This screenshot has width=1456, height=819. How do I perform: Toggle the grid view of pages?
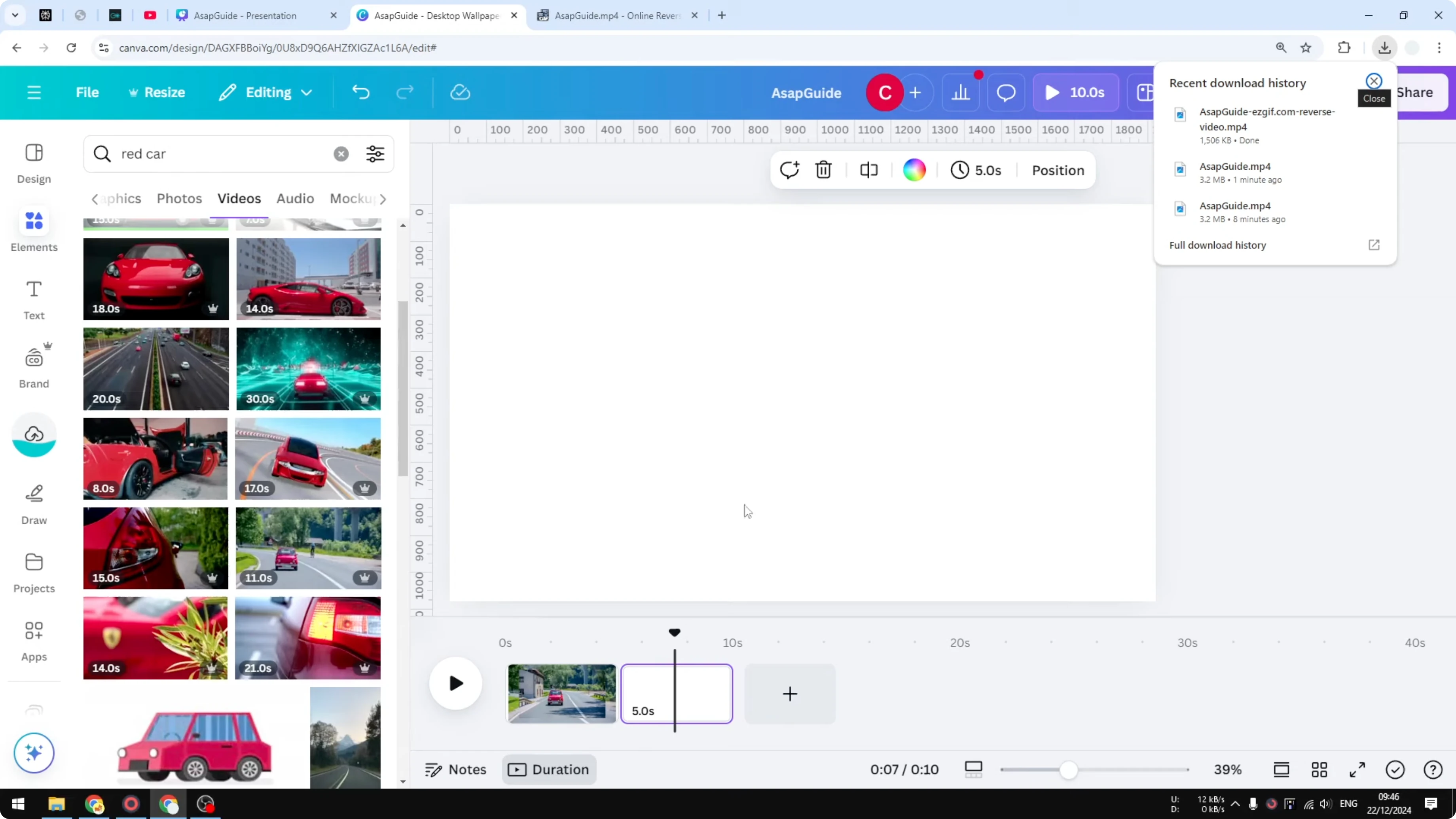[x=1320, y=769]
